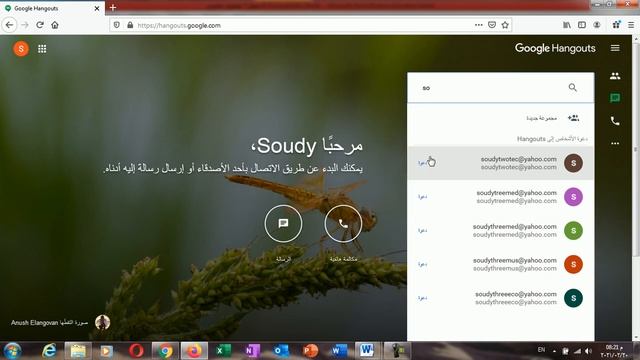
Task: Open Google Chrome from the taskbar
Action: [165, 351]
